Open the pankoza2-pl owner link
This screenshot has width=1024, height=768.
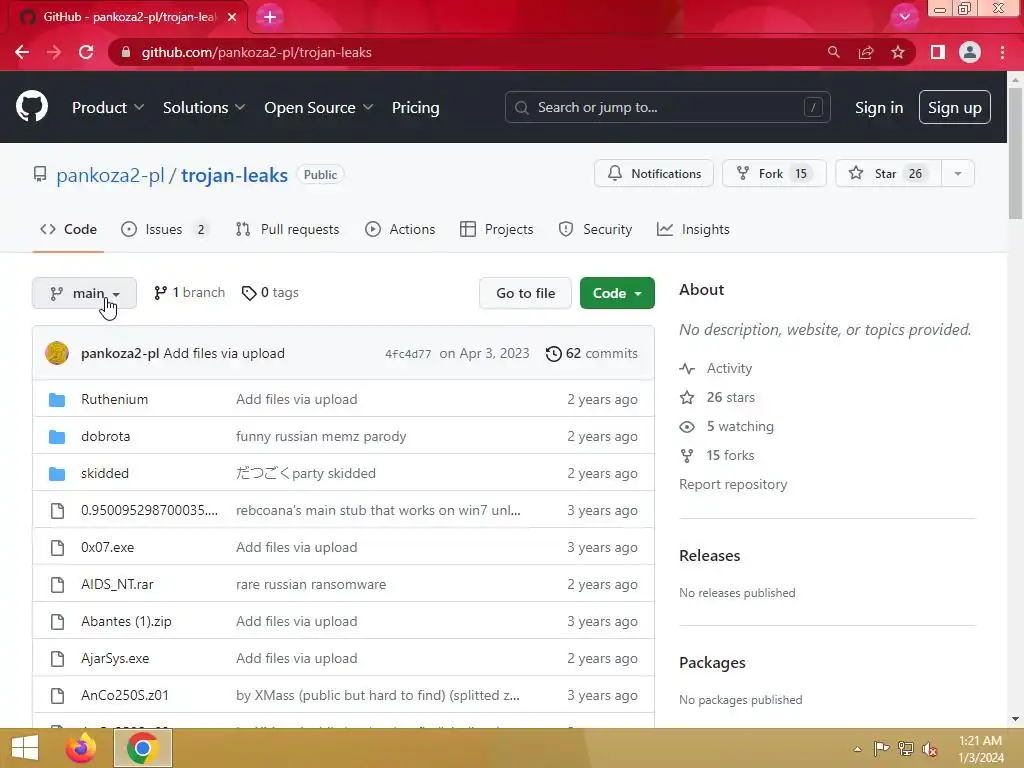[110, 175]
